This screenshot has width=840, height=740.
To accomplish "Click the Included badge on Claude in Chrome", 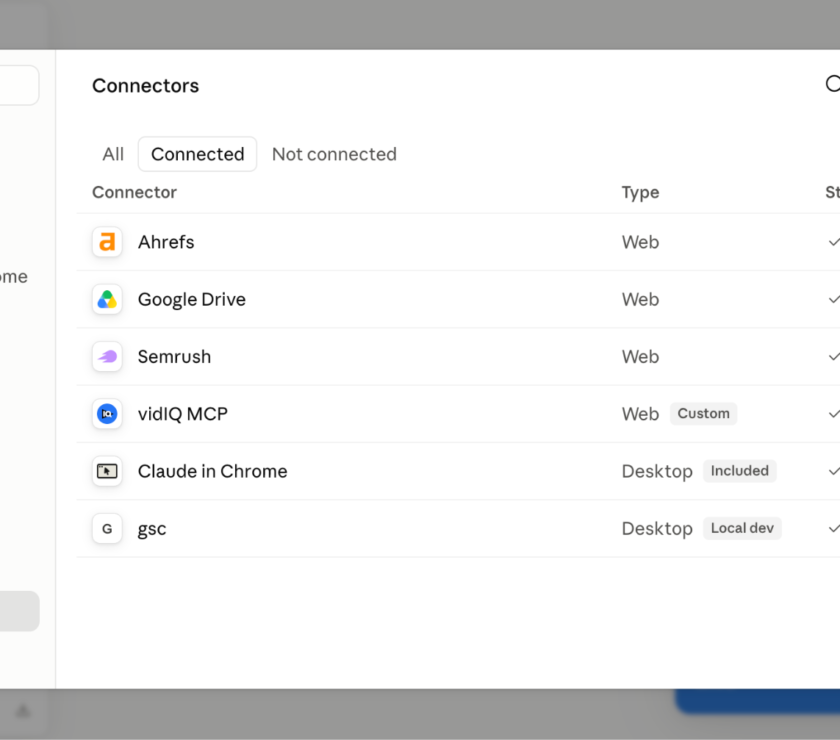I will pos(739,471).
